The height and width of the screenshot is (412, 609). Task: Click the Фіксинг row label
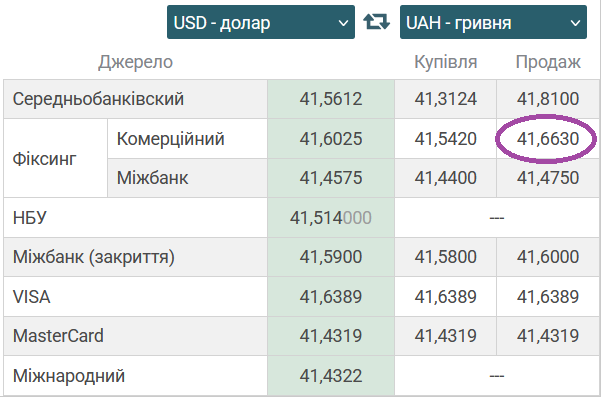pyautogui.click(x=42, y=159)
